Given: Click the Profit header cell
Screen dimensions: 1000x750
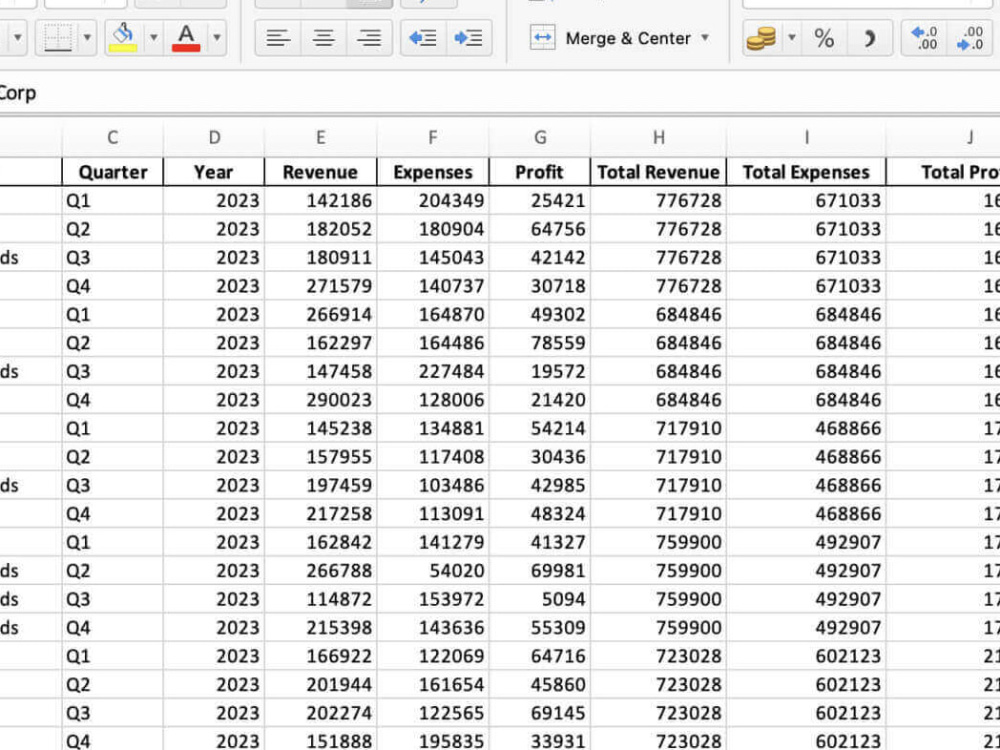Looking at the screenshot, I should [x=540, y=172].
